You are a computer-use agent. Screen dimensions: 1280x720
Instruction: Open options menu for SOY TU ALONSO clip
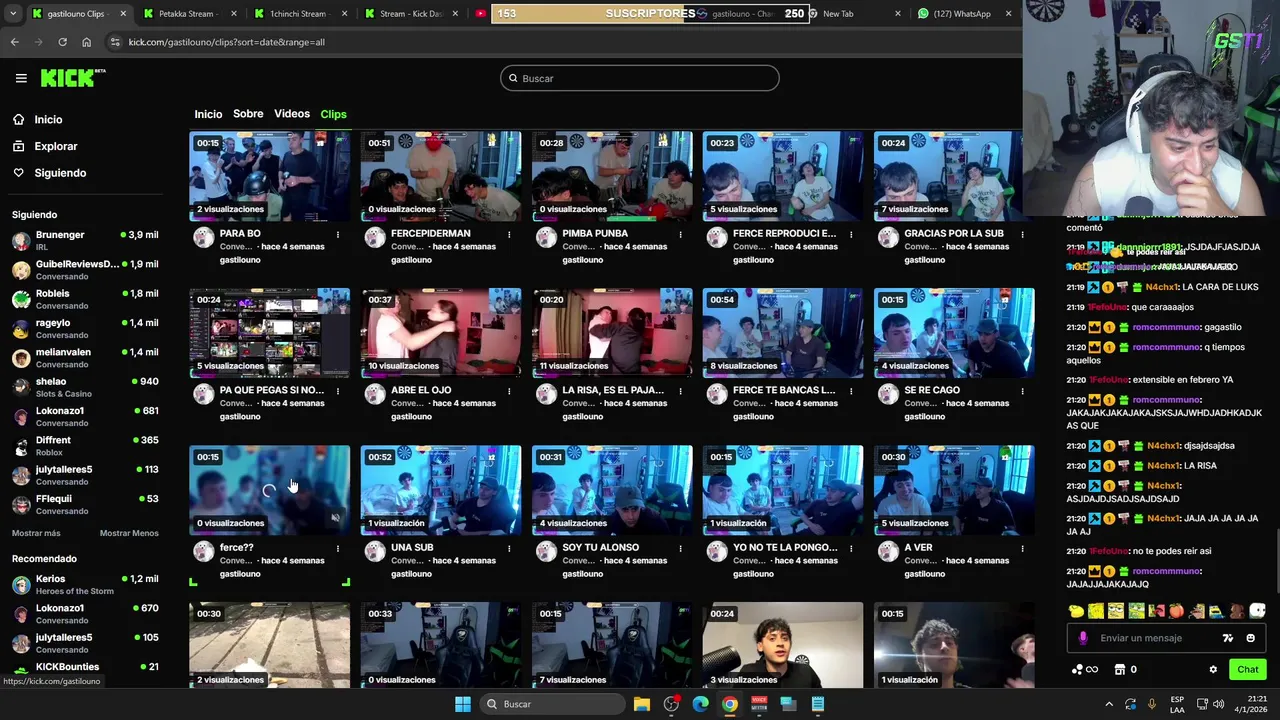[680, 549]
